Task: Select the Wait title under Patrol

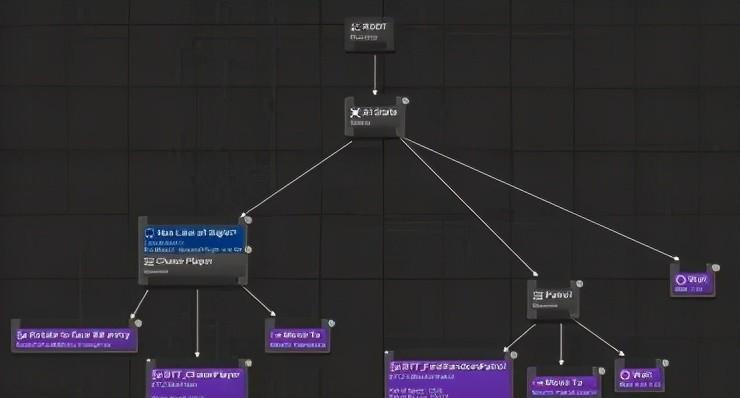Action: coord(643,375)
